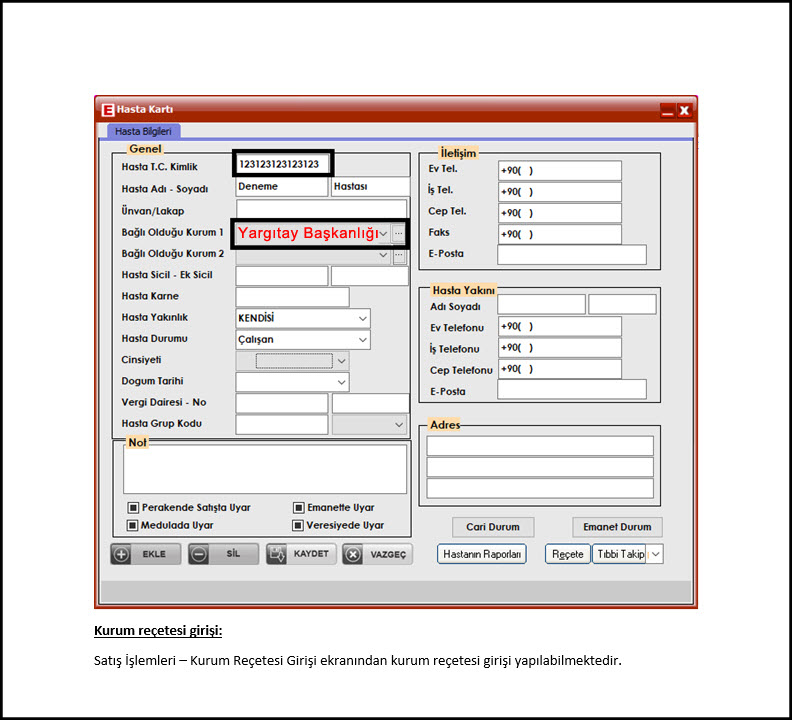Click the Cep Tel. field in İletişim
Screen dimensions: 792x720
tap(560, 213)
